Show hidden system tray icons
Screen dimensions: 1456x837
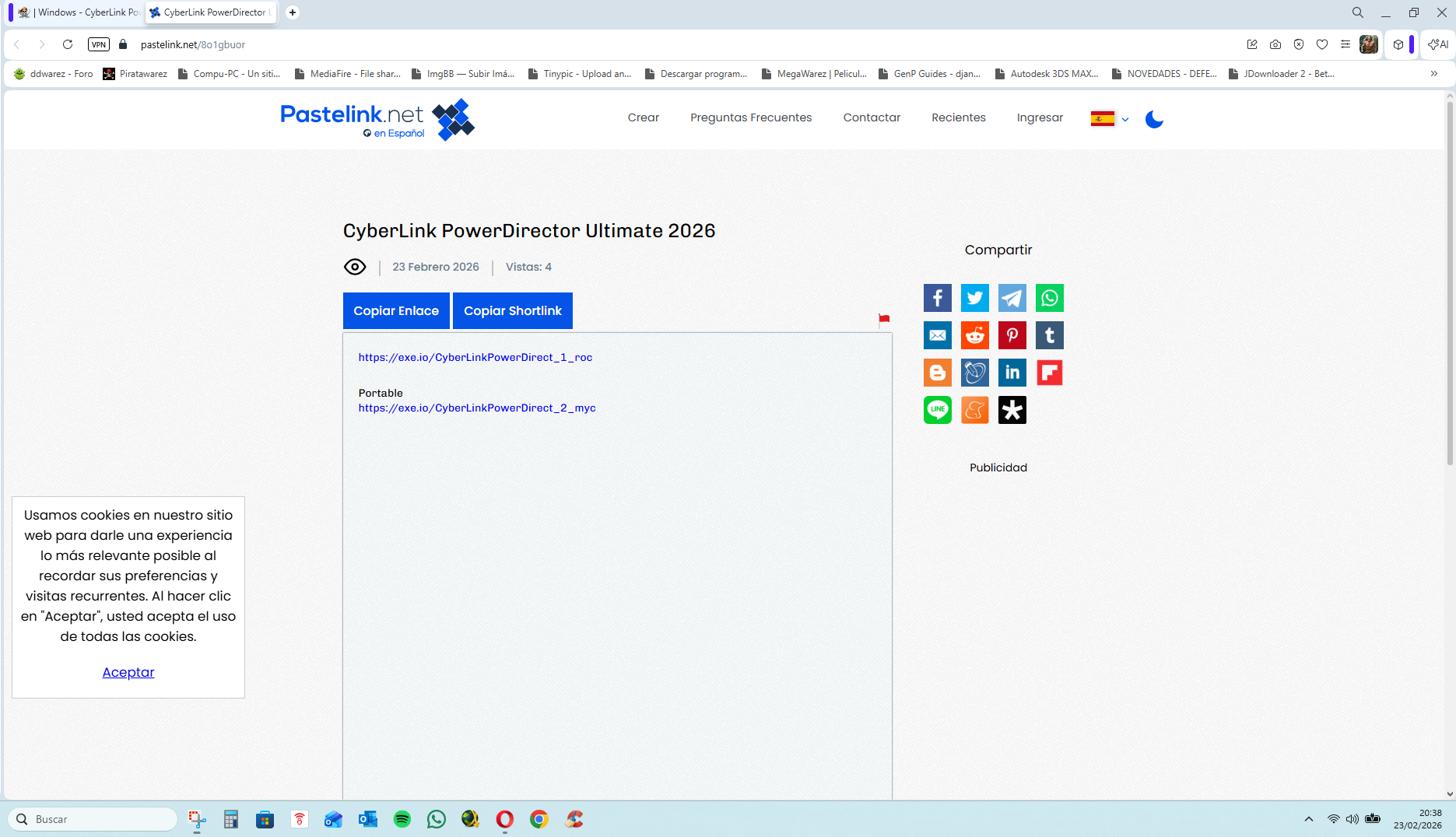coord(1309,819)
